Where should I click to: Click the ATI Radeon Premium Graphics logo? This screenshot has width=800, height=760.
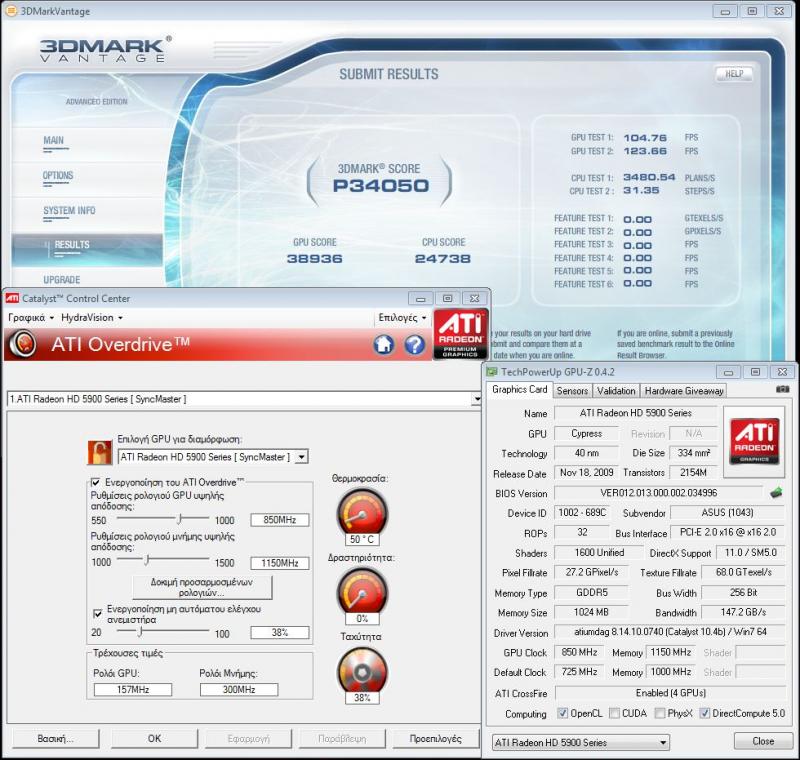(x=461, y=335)
